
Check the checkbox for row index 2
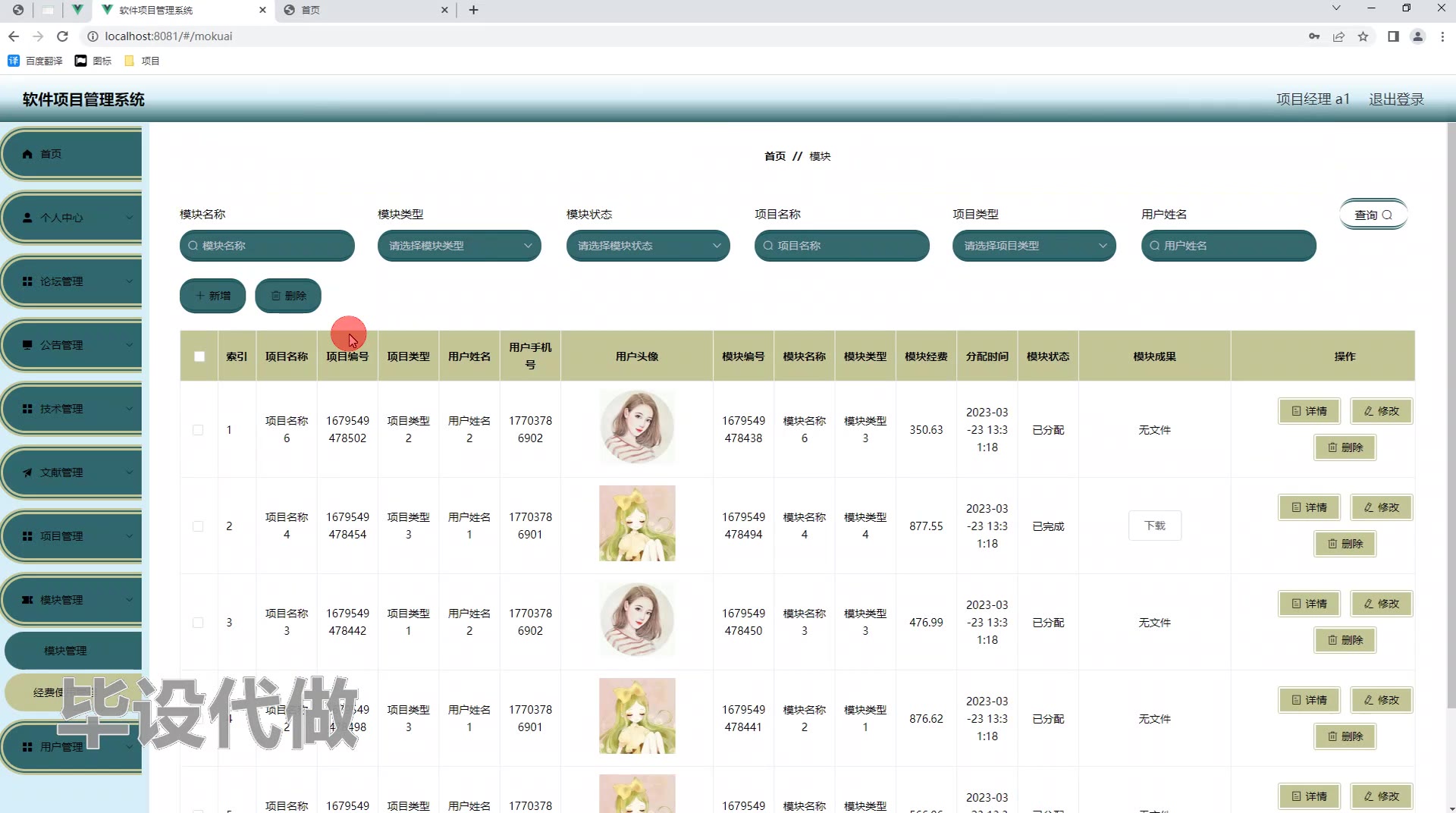pos(198,526)
